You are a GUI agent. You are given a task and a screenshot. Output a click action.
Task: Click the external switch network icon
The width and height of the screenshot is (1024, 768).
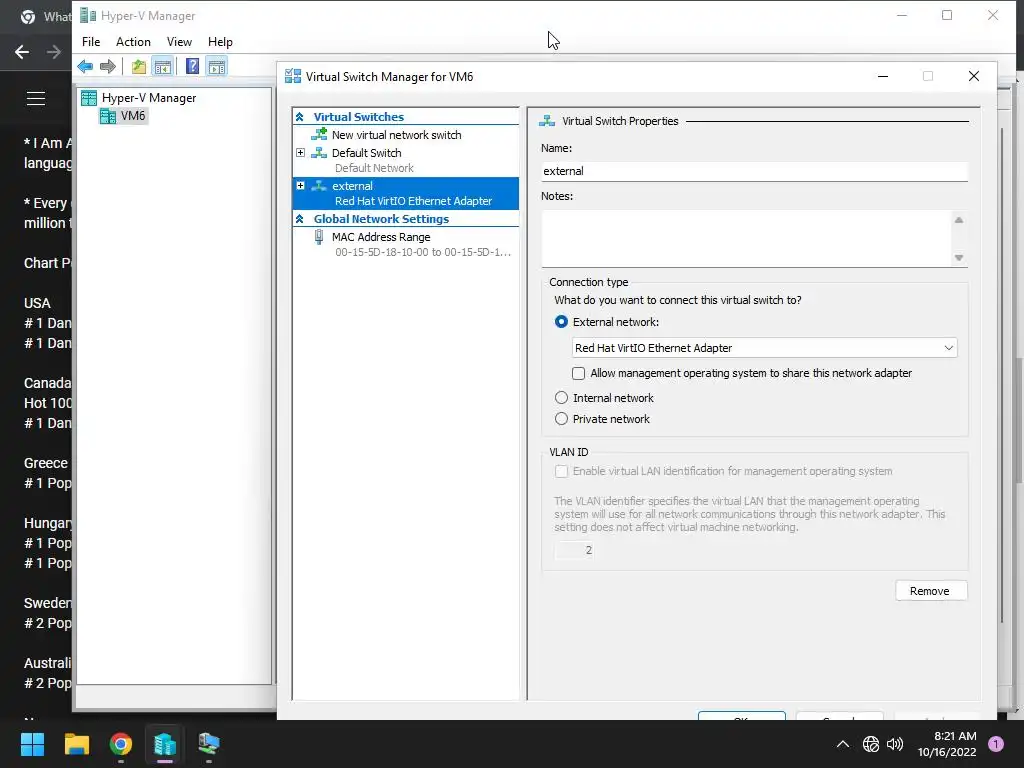tap(319, 185)
